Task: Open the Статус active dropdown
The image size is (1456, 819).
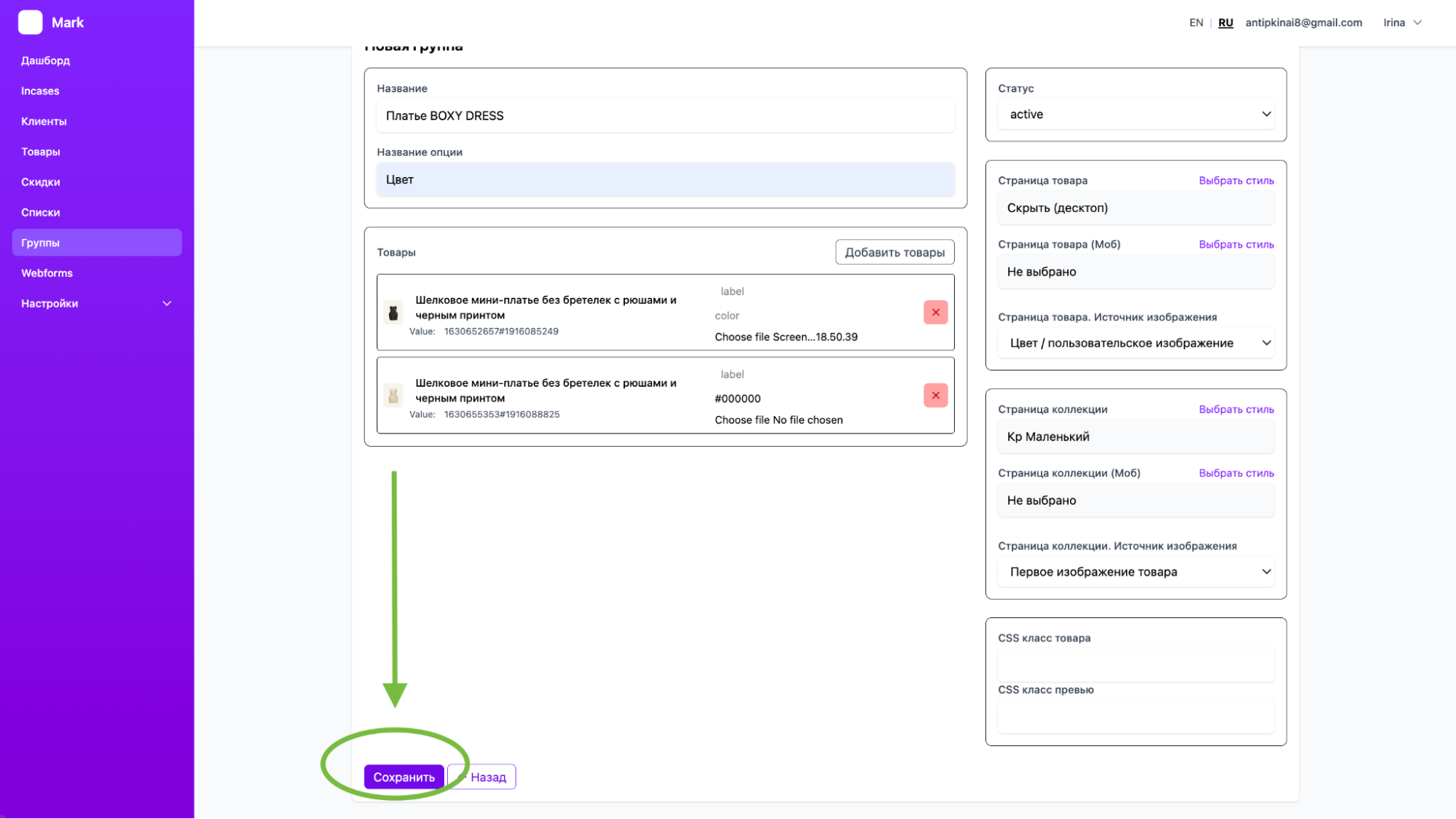Action: [x=1136, y=114]
